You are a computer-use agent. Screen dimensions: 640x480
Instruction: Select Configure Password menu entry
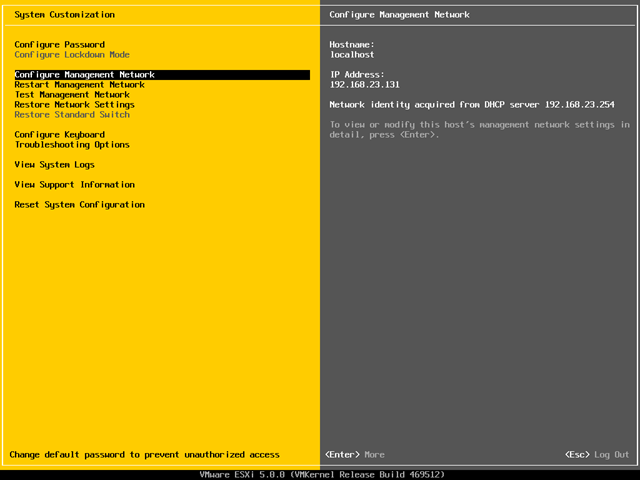tap(60, 44)
